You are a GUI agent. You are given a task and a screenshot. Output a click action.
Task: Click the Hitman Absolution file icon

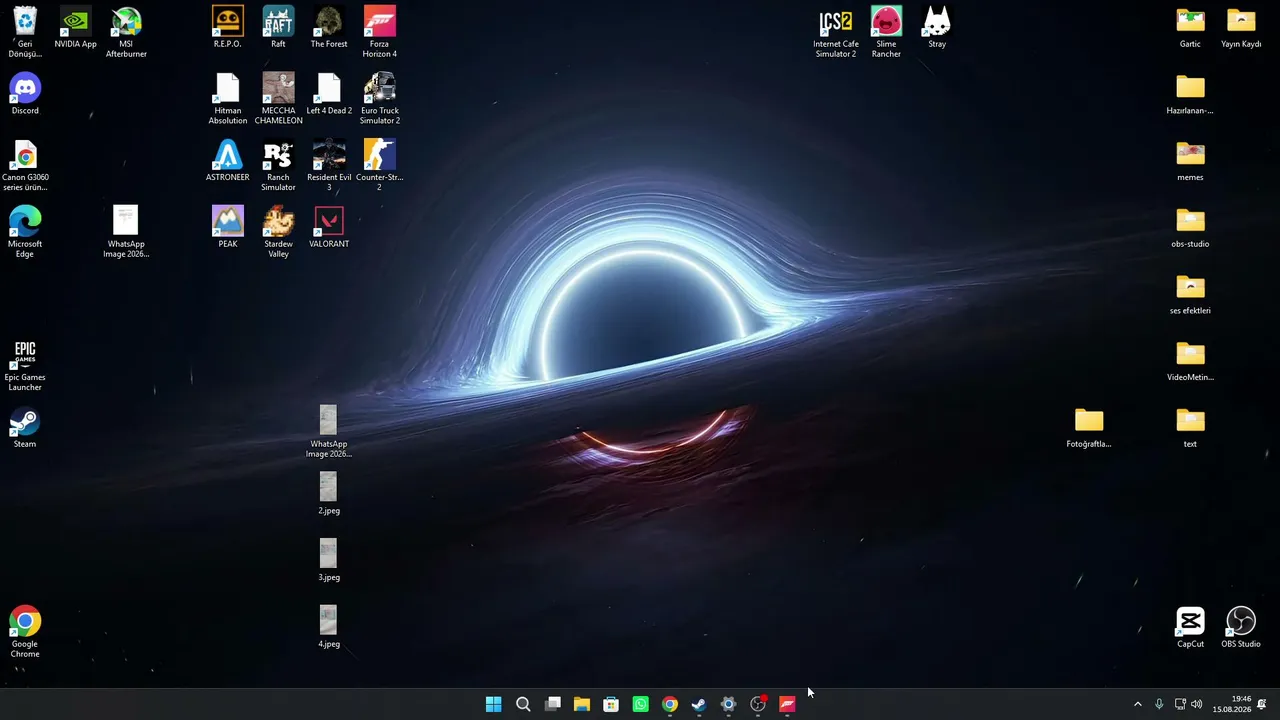pos(228,99)
